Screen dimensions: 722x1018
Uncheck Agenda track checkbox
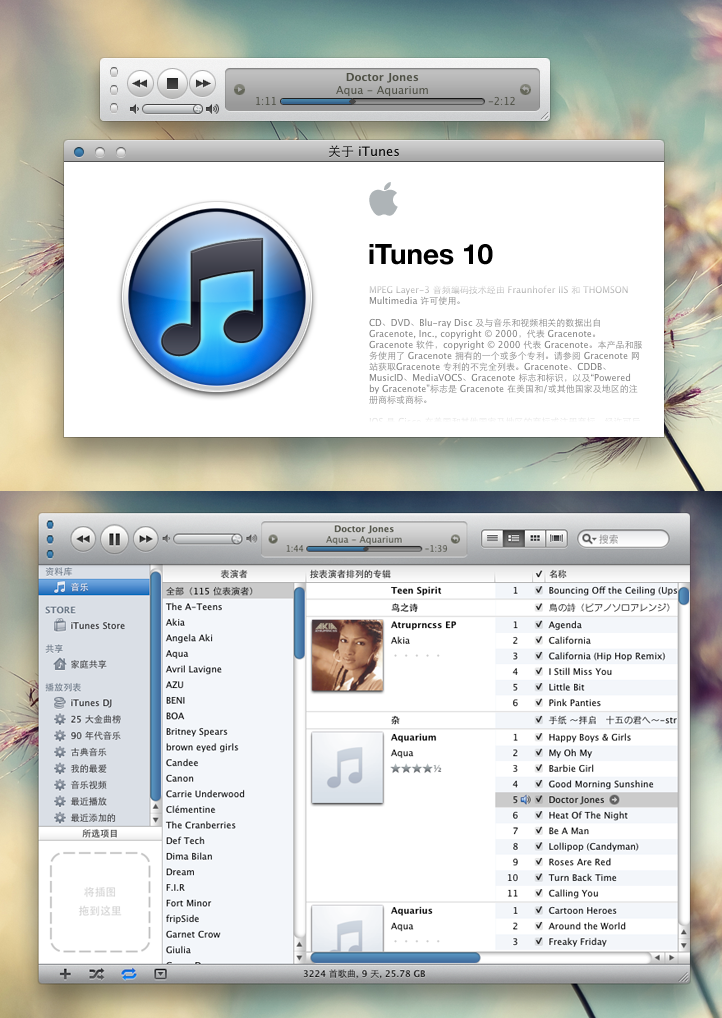[538, 625]
